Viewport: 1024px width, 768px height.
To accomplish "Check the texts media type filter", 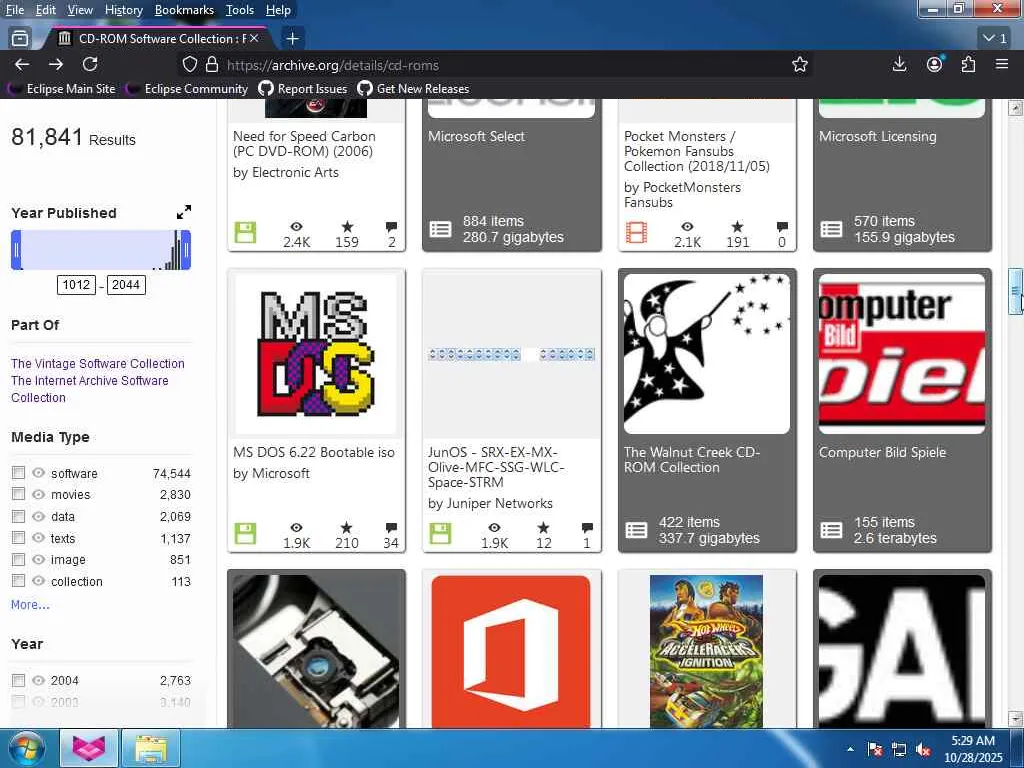I will 18,538.
